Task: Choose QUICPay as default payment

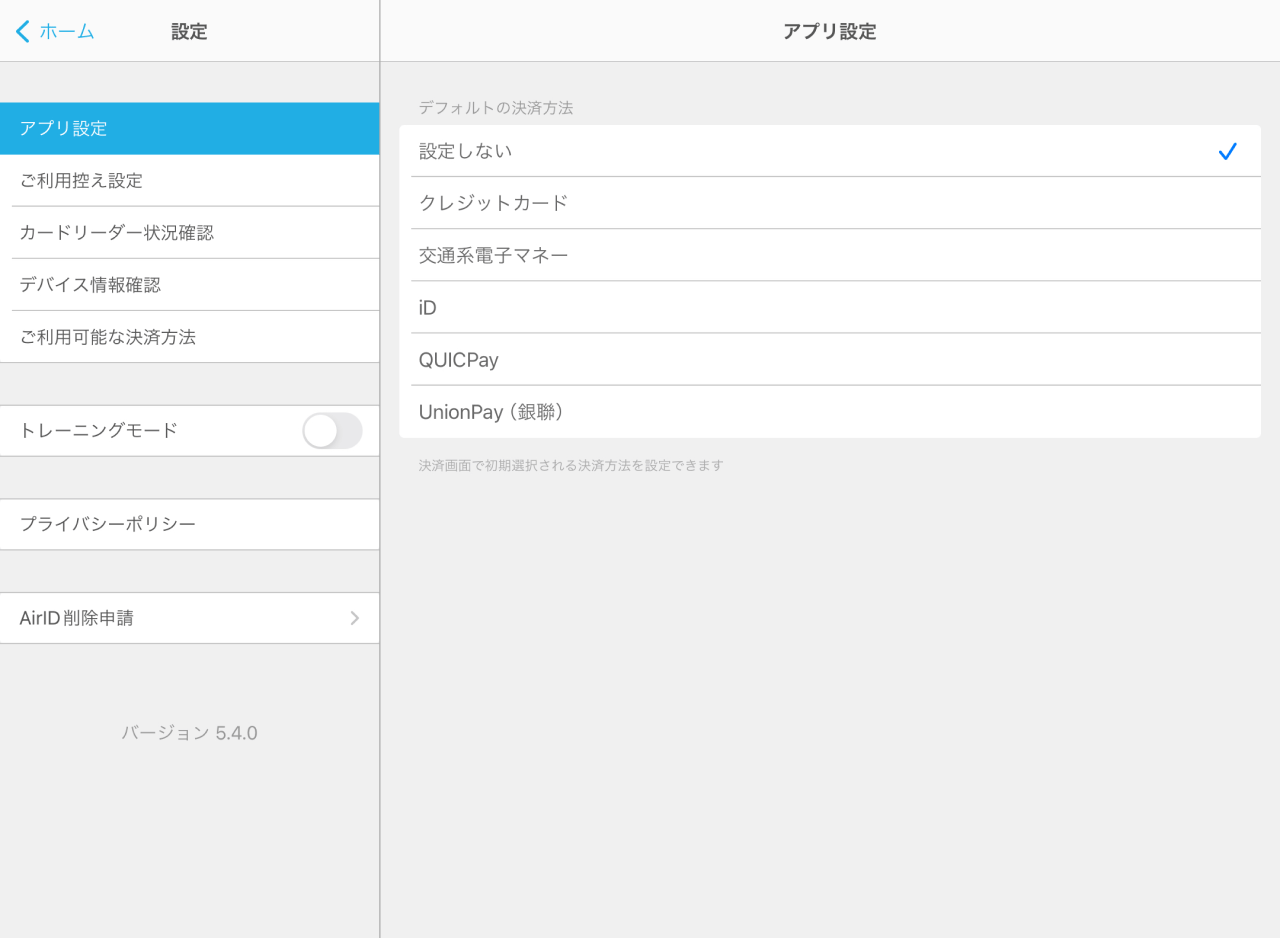Action: tap(830, 359)
